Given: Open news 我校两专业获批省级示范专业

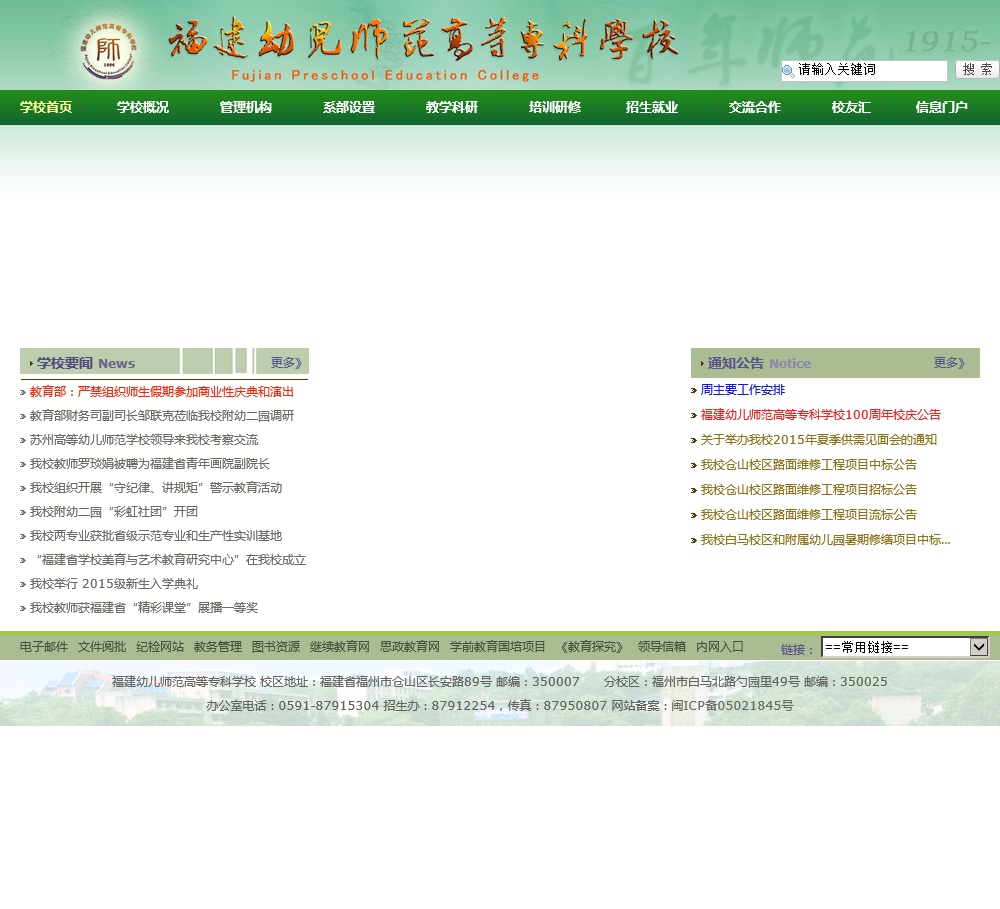Looking at the screenshot, I should (x=156, y=536).
